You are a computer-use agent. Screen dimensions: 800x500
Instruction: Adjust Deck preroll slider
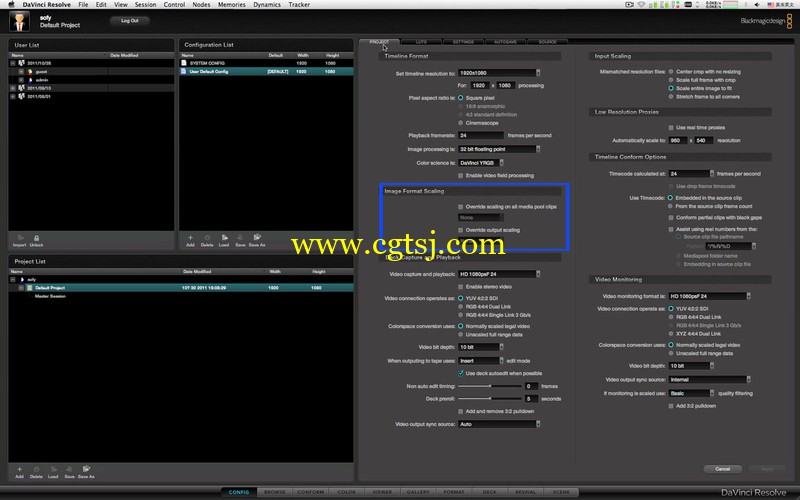[x=490, y=398]
